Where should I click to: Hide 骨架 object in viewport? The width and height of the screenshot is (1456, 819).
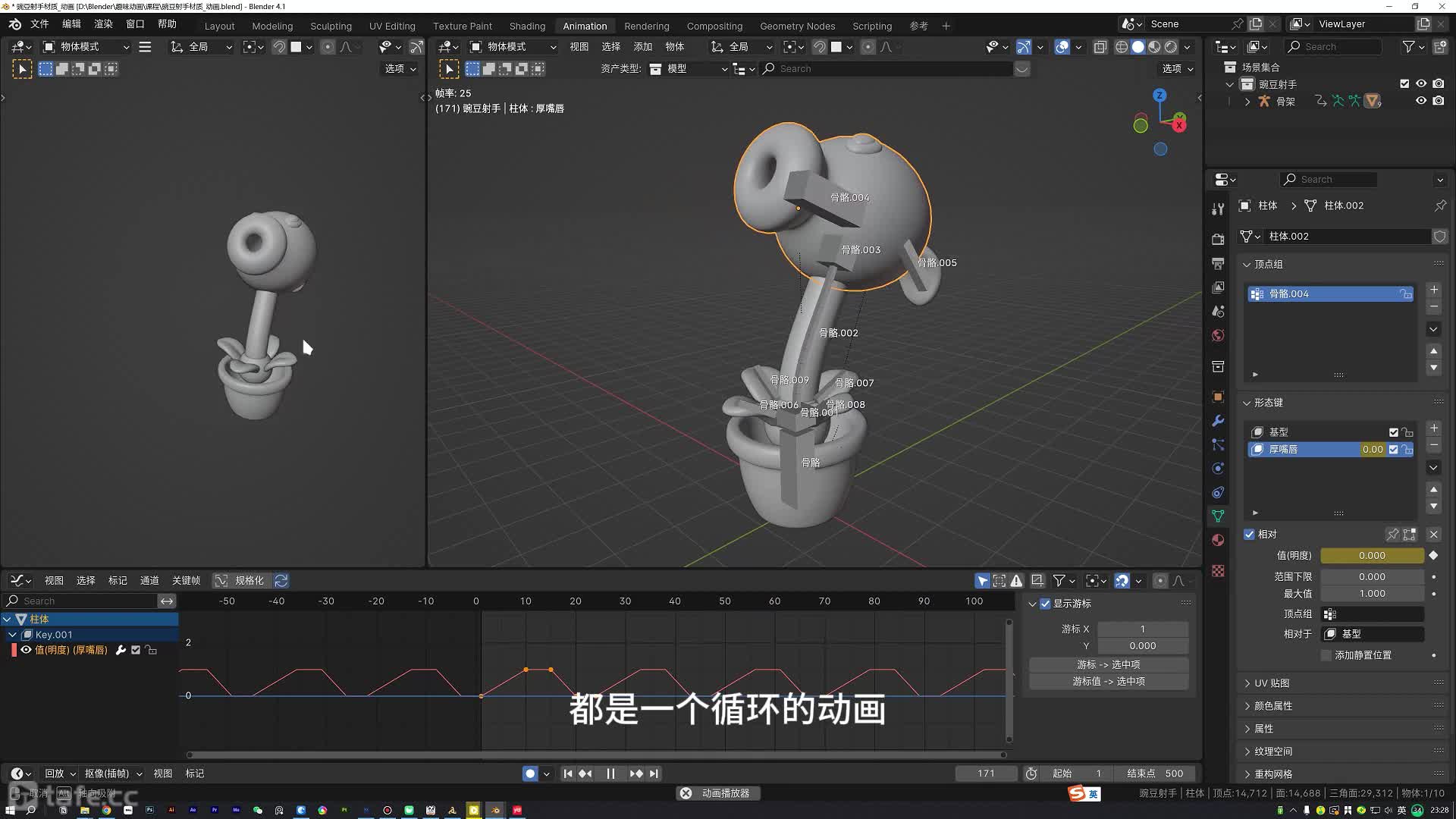click(x=1421, y=101)
